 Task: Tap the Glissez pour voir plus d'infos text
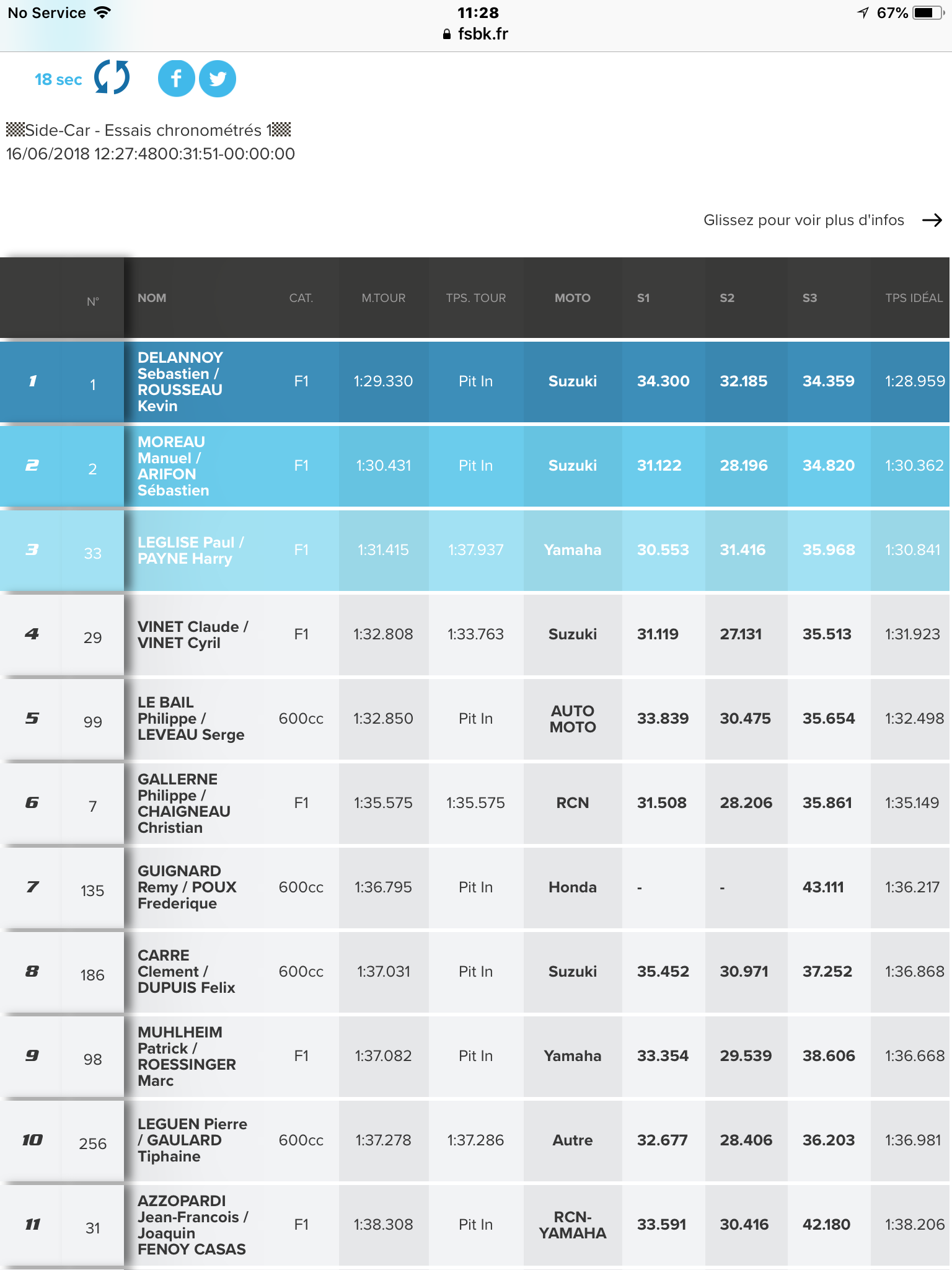pos(804,220)
